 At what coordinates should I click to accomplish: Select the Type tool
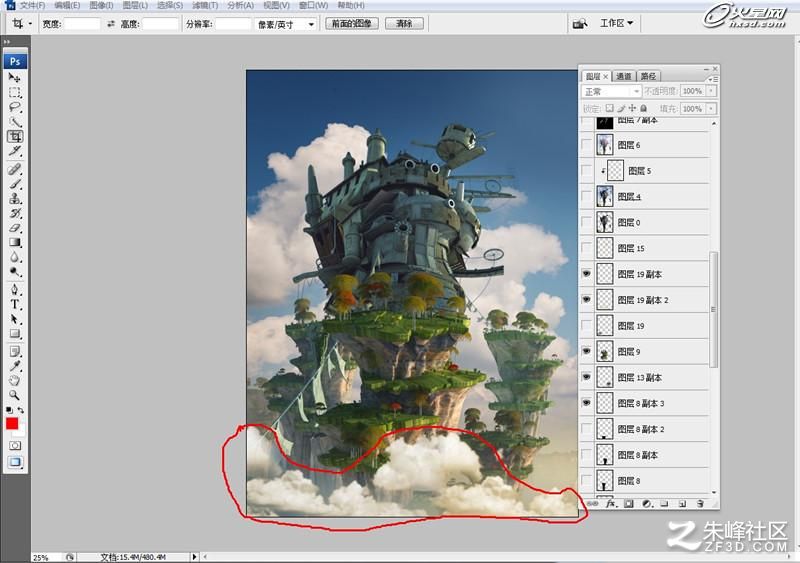tap(14, 305)
